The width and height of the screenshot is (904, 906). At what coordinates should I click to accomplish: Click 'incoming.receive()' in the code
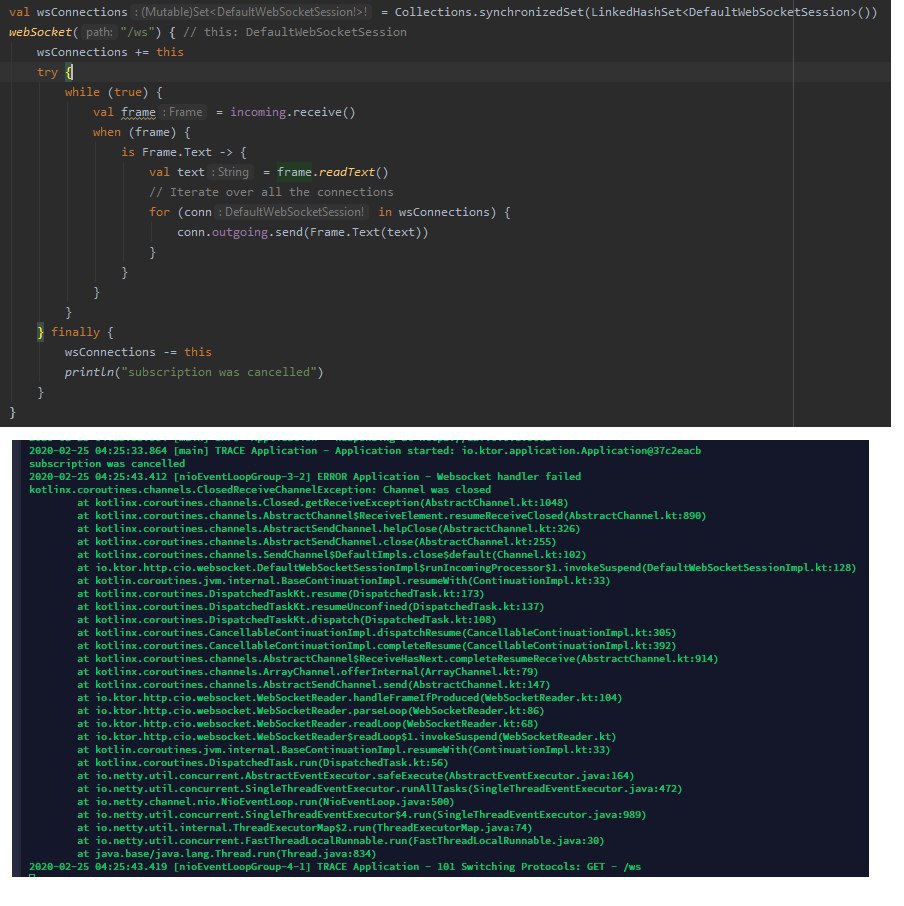click(x=292, y=112)
